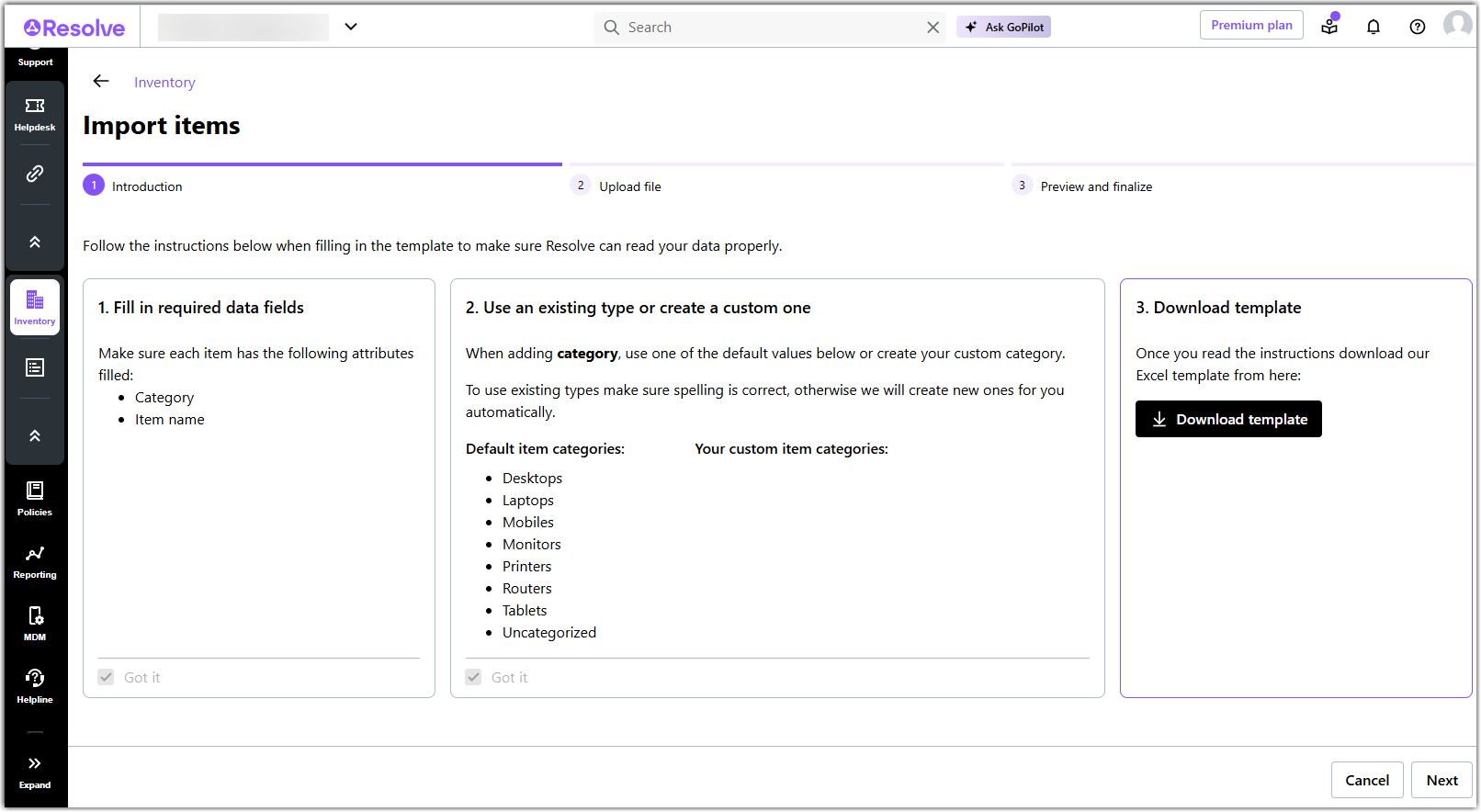This screenshot has width=1481, height=812.
Task: Click the Download template button
Action: (x=1227, y=419)
